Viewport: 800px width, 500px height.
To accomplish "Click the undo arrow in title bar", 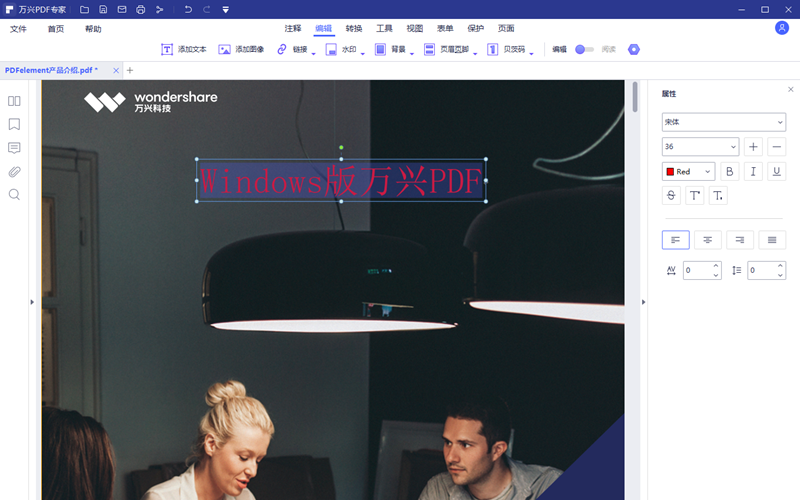I will tap(188, 9).
